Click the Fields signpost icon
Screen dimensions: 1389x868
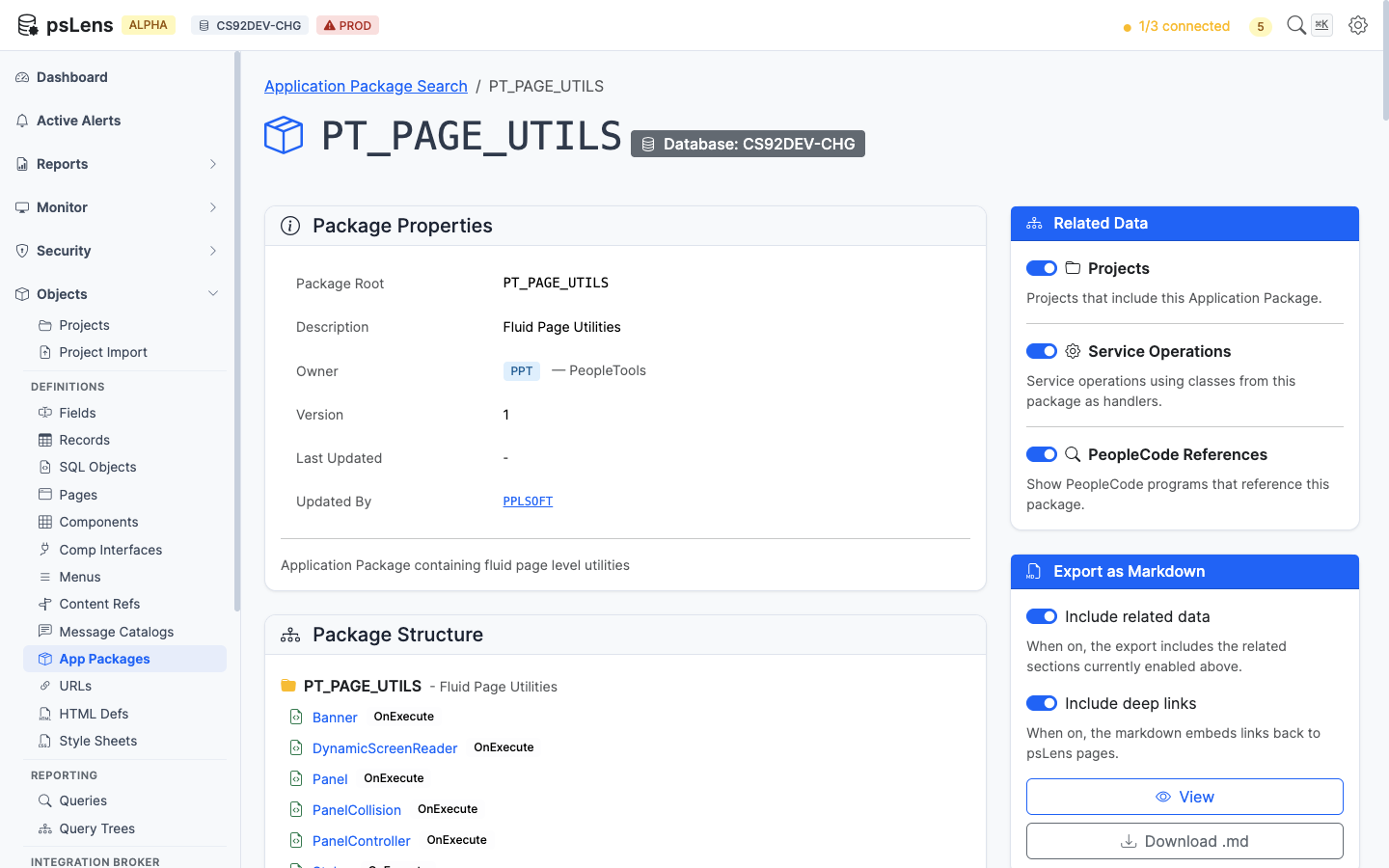(44, 413)
